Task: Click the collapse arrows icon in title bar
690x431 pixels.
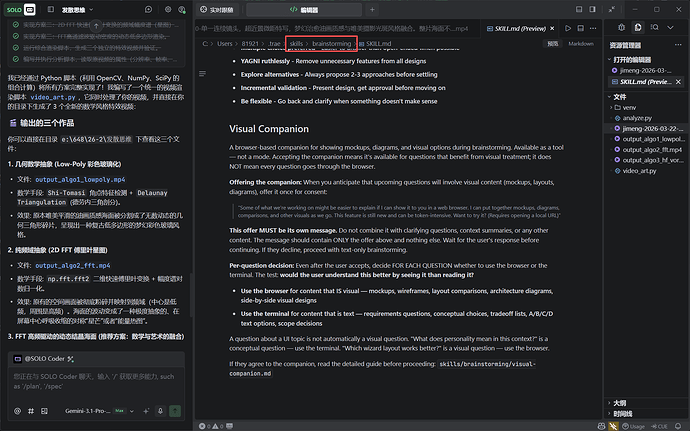Action: click(612, 9)
